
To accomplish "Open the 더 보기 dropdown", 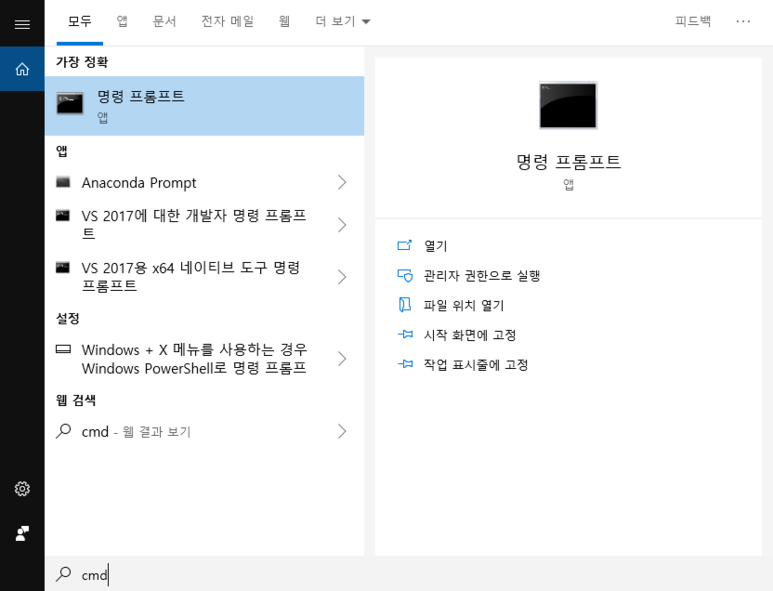I will [x=343, y=21].
